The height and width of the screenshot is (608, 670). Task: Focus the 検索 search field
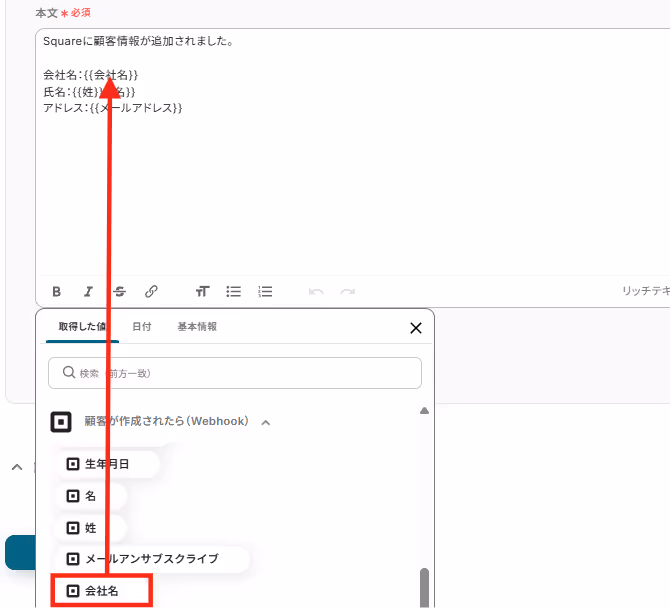235,373
